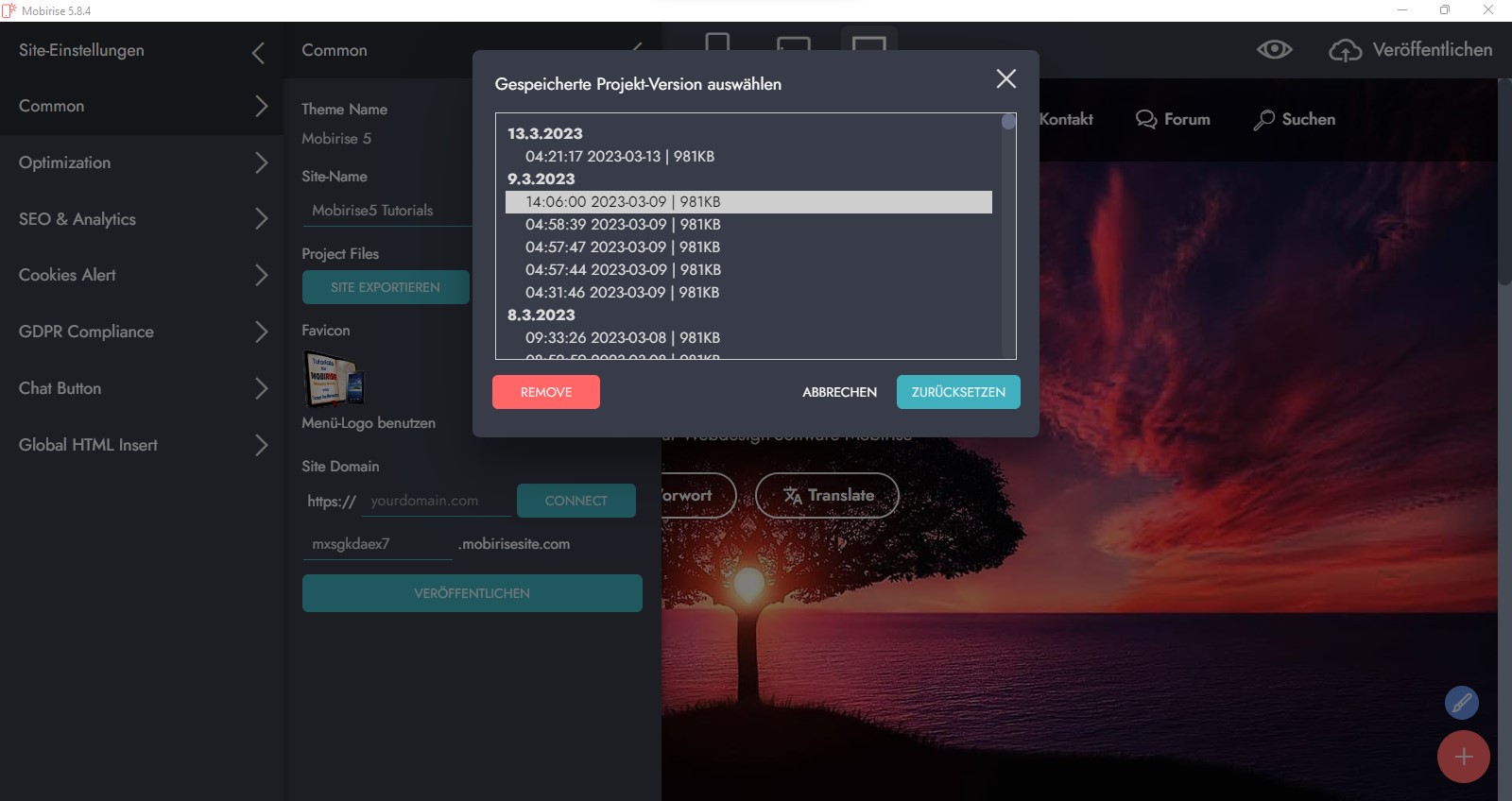Click the Translate button icon

tap(792, 495)
